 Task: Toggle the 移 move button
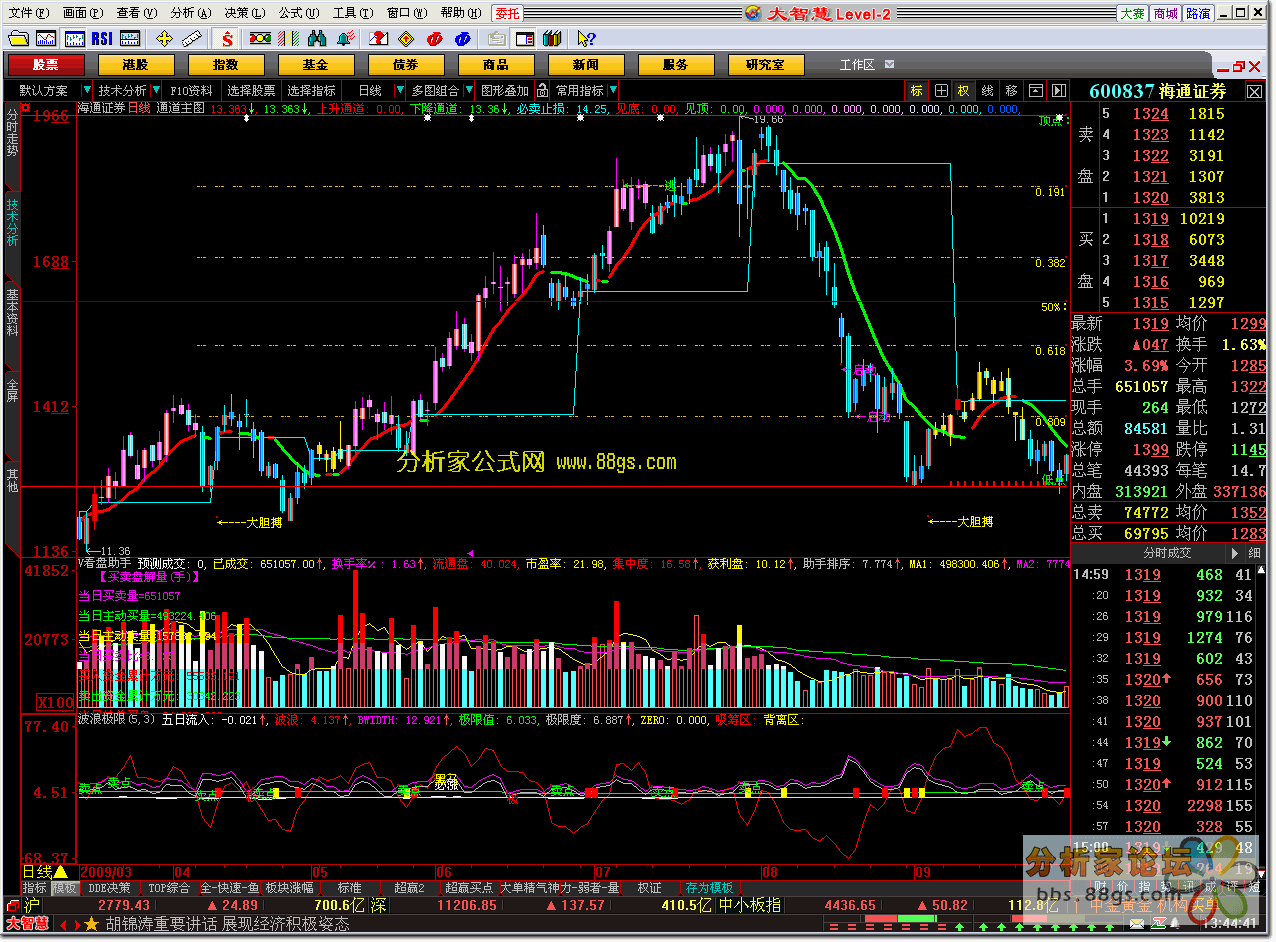(1012, 90)
